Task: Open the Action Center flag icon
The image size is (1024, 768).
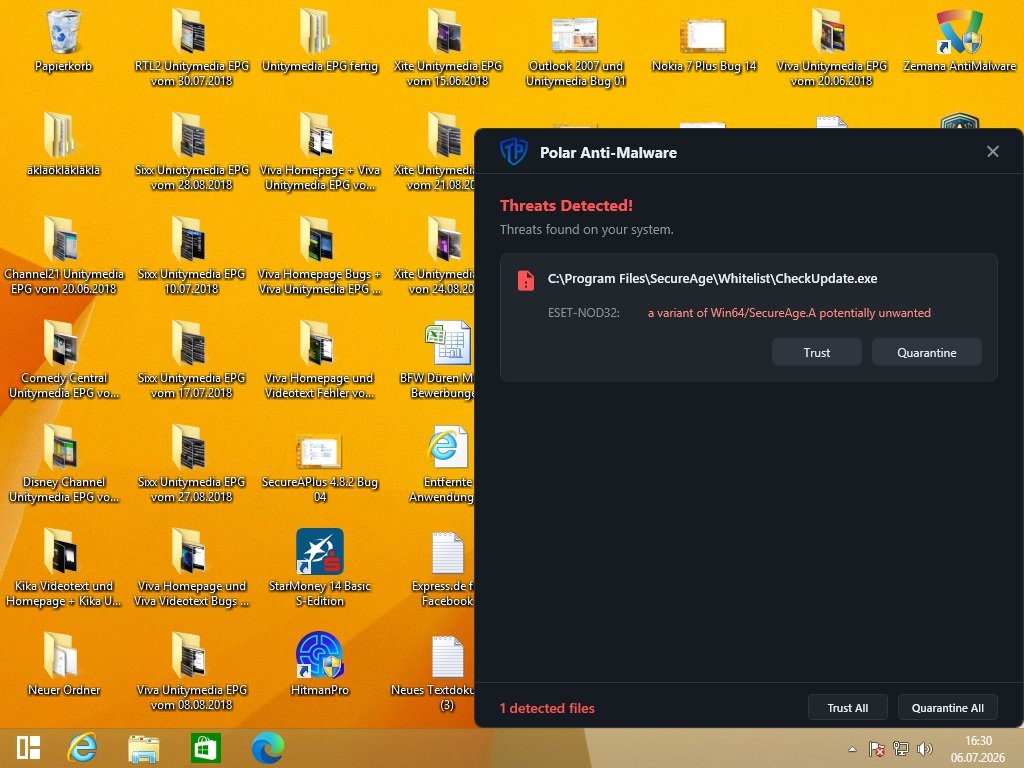Action: click(876, 749)
